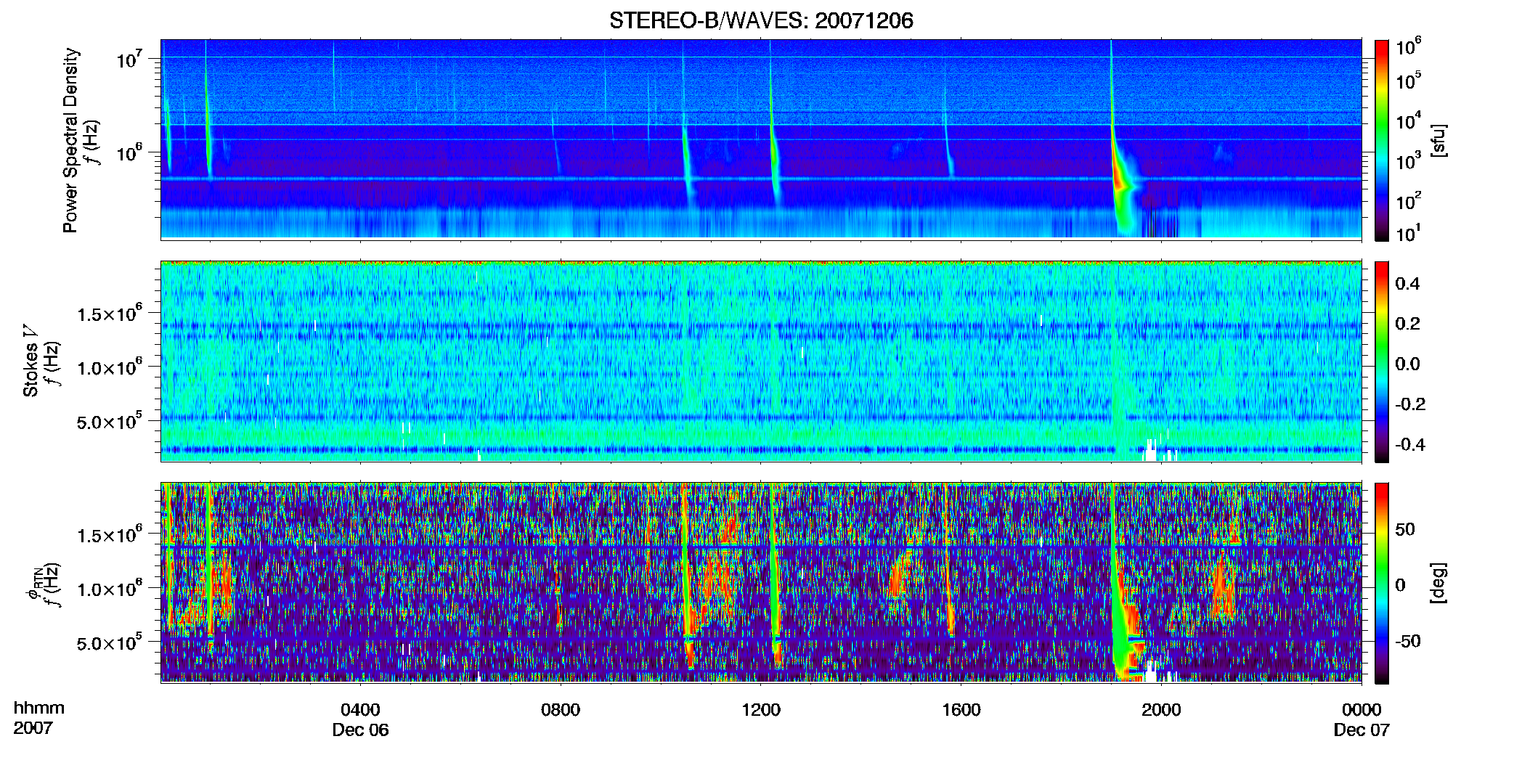This screenshot has width=1522, height=784.
Task: Click the "2007" year label
Action: [33, 728]
